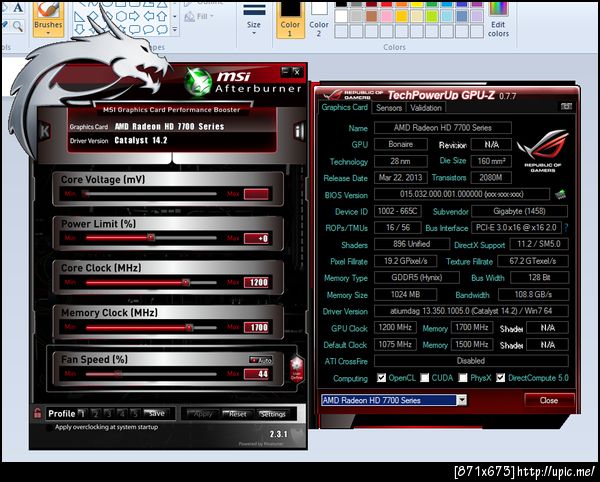Check the CUDA checkbox in GPU-Z
The image size is (600, 482).
pos(424,378)
